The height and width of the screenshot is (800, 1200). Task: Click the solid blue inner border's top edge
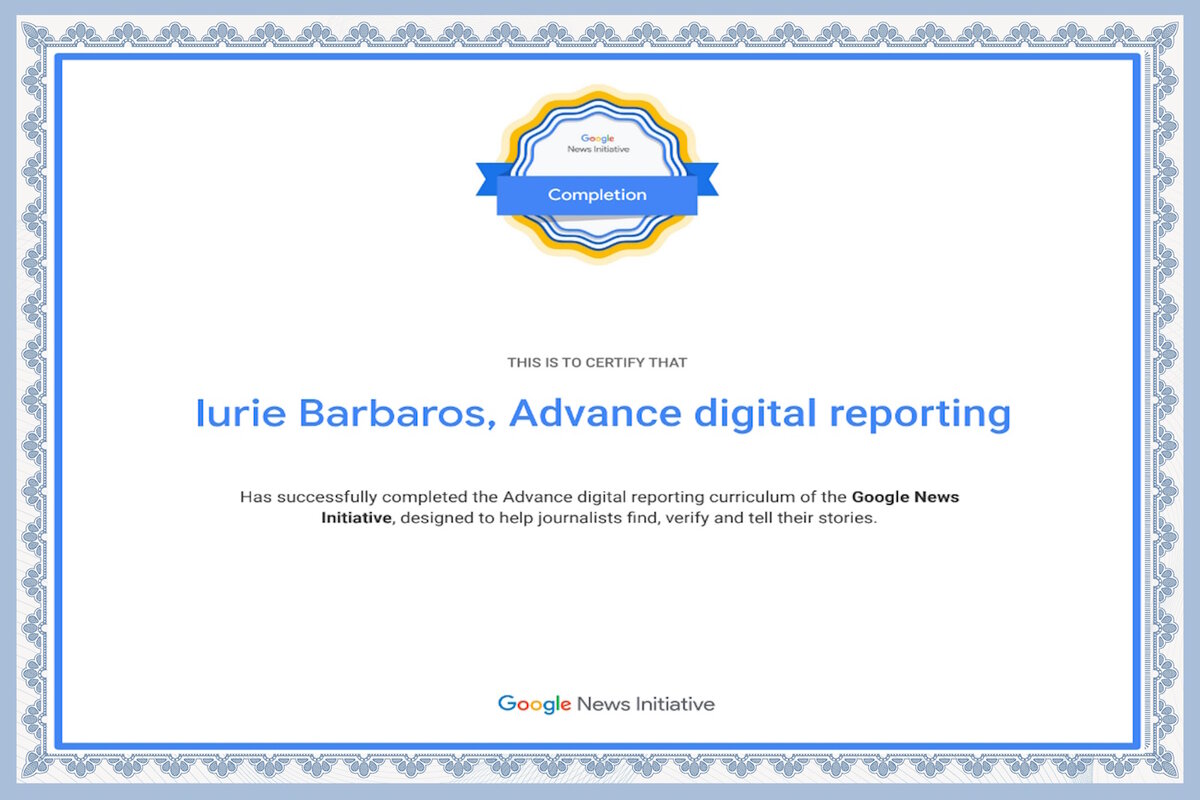click(597, 58)
